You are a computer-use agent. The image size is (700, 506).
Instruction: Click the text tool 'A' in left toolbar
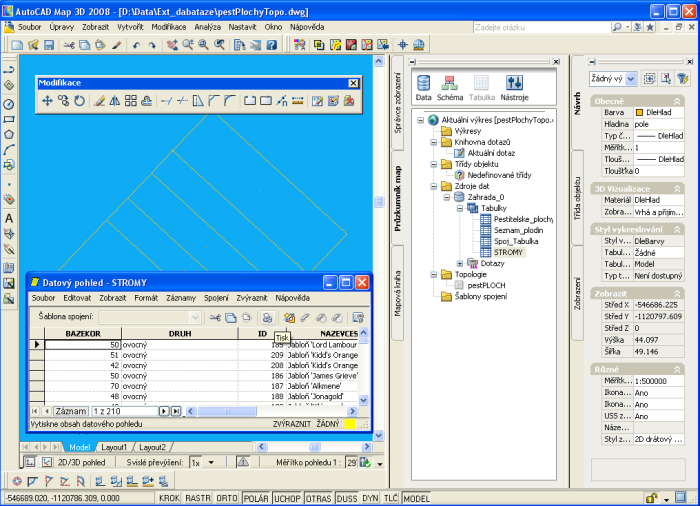[9, 218]
